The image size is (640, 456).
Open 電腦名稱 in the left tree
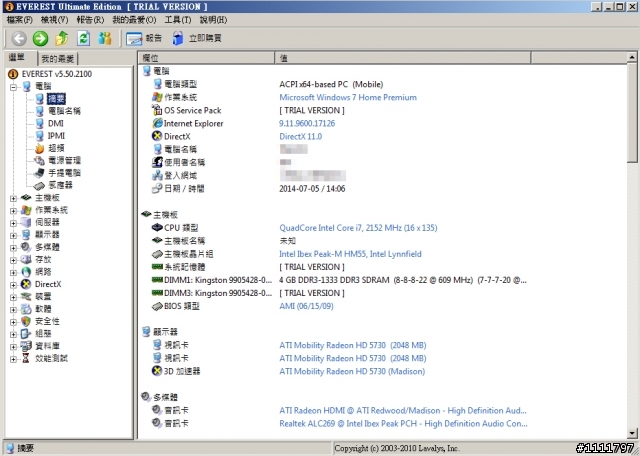pos(64,111)
